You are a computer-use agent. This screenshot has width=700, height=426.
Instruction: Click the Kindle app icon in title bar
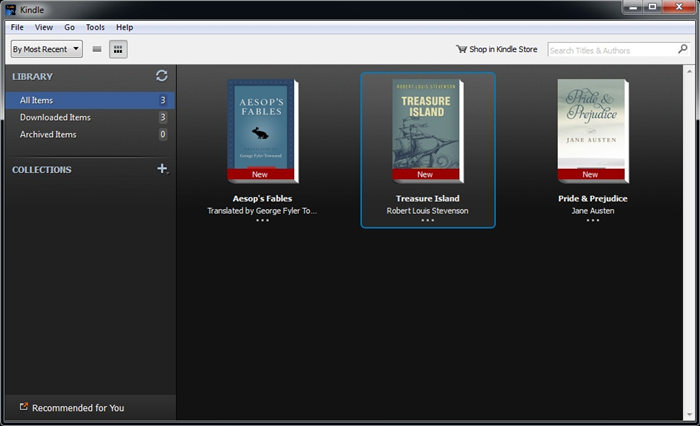tap(11, 9)
